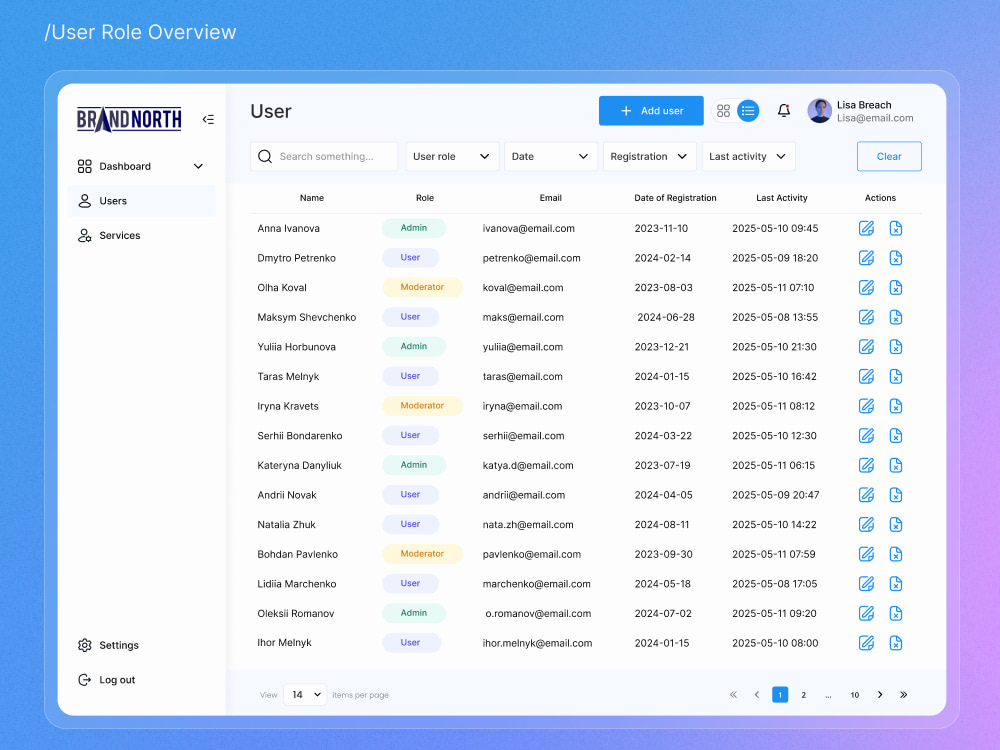Delete Taras Melnyk's record
The width and height of the screenshot is (1000, 750).
click(x=895, y=377)
